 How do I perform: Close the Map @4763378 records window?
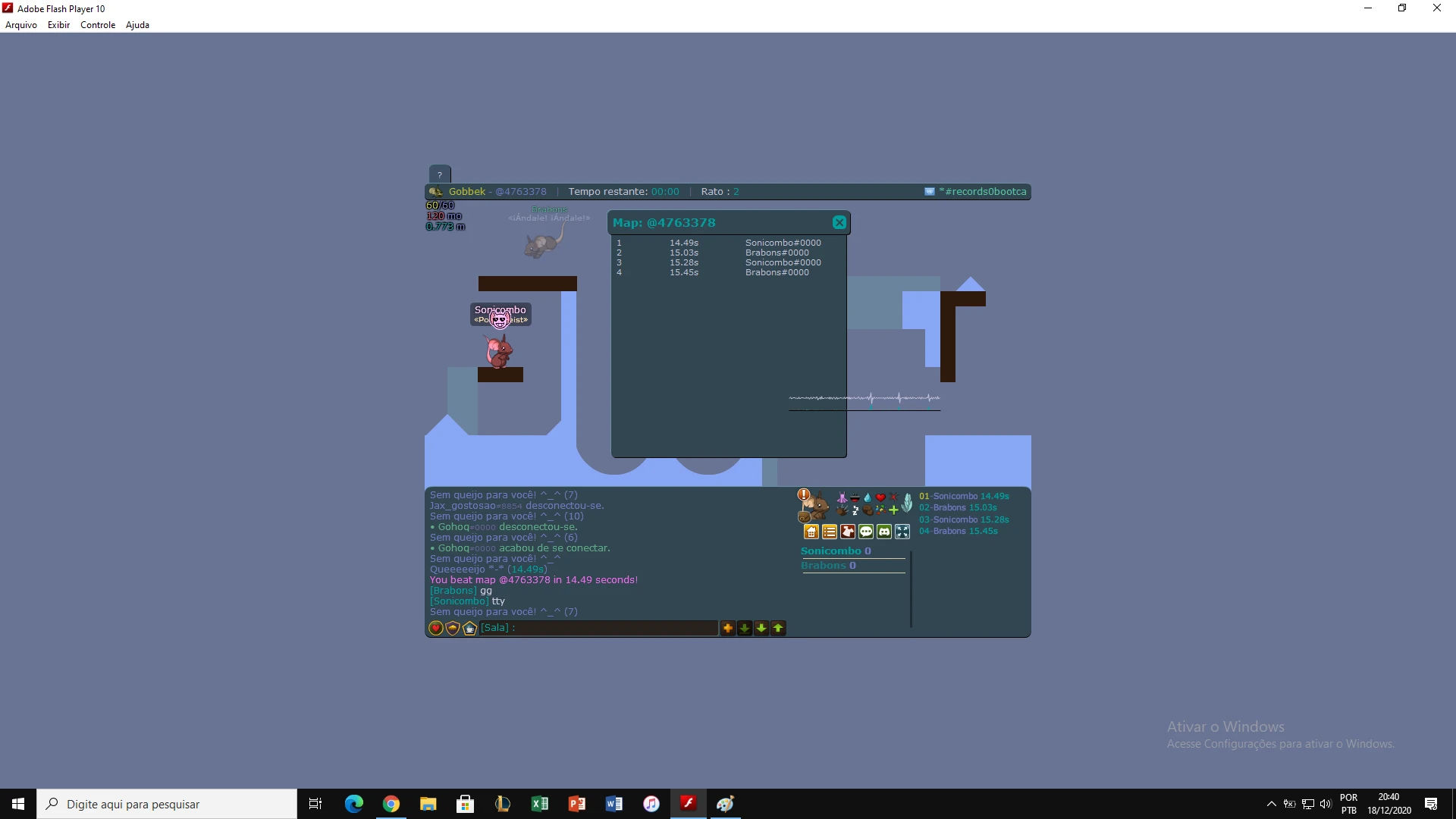(839, 222)
